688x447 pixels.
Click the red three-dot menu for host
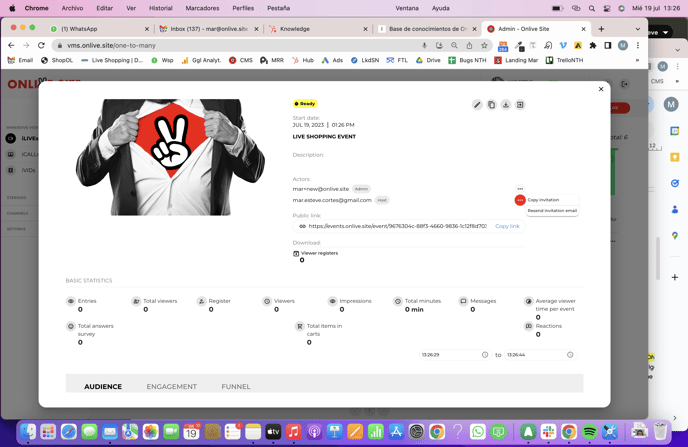(520, 200)
